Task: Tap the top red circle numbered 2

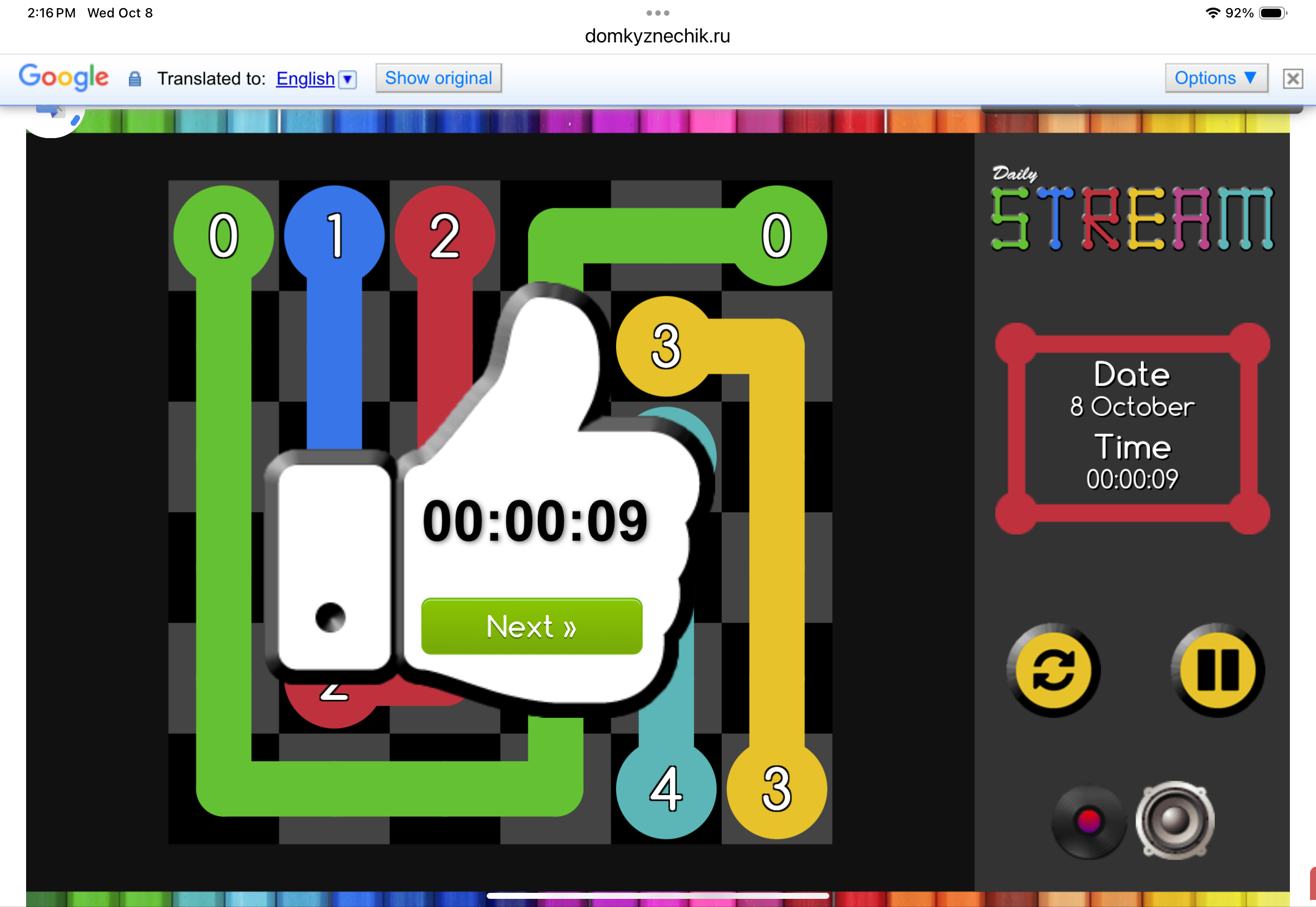Action: click(x=444, y=235)
